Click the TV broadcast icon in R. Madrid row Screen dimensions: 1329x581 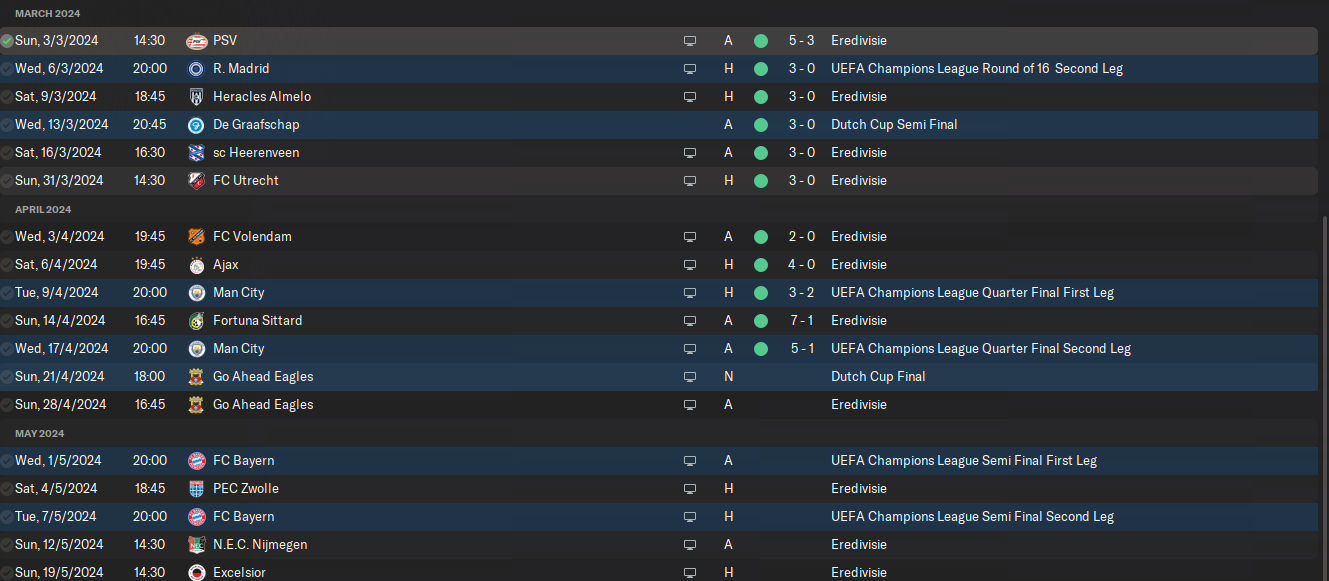coord(690,69)
